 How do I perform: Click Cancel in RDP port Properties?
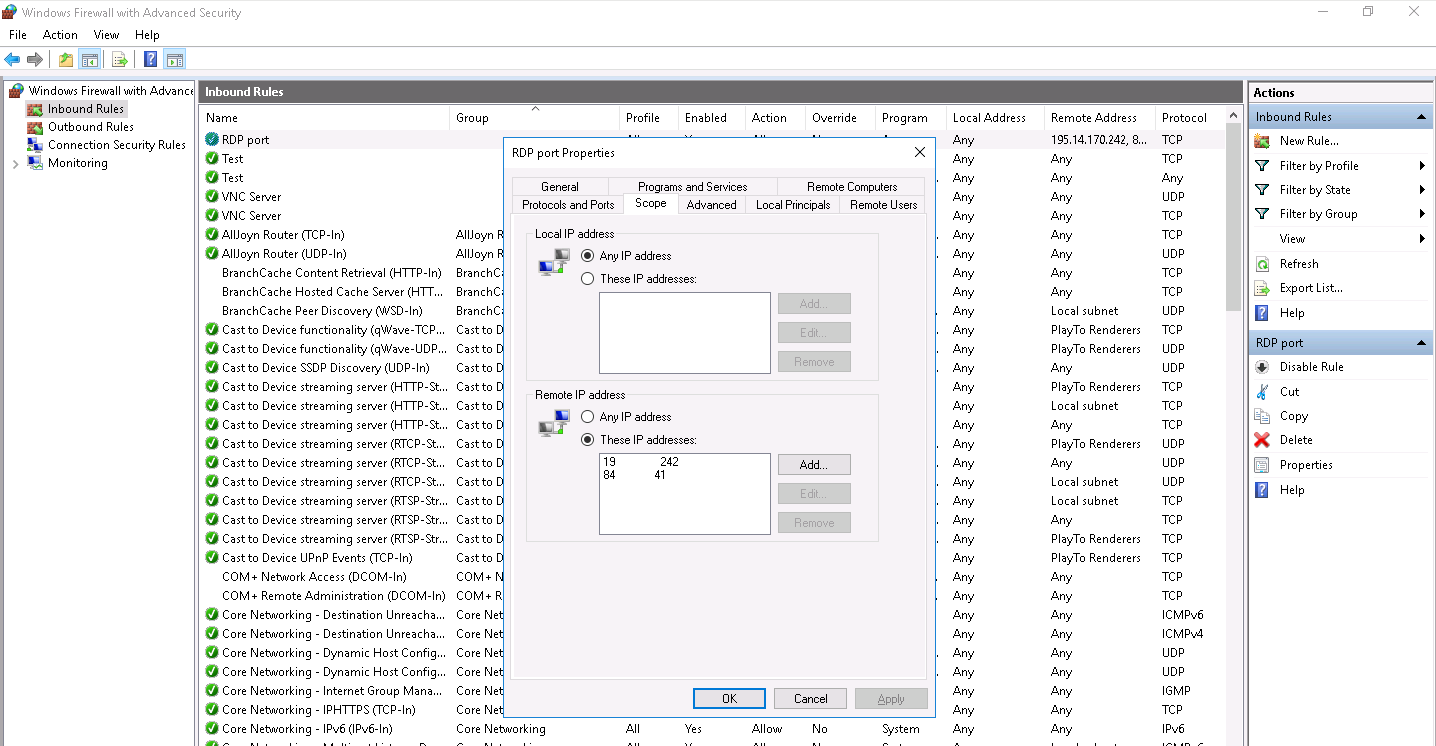pos(810,699)
